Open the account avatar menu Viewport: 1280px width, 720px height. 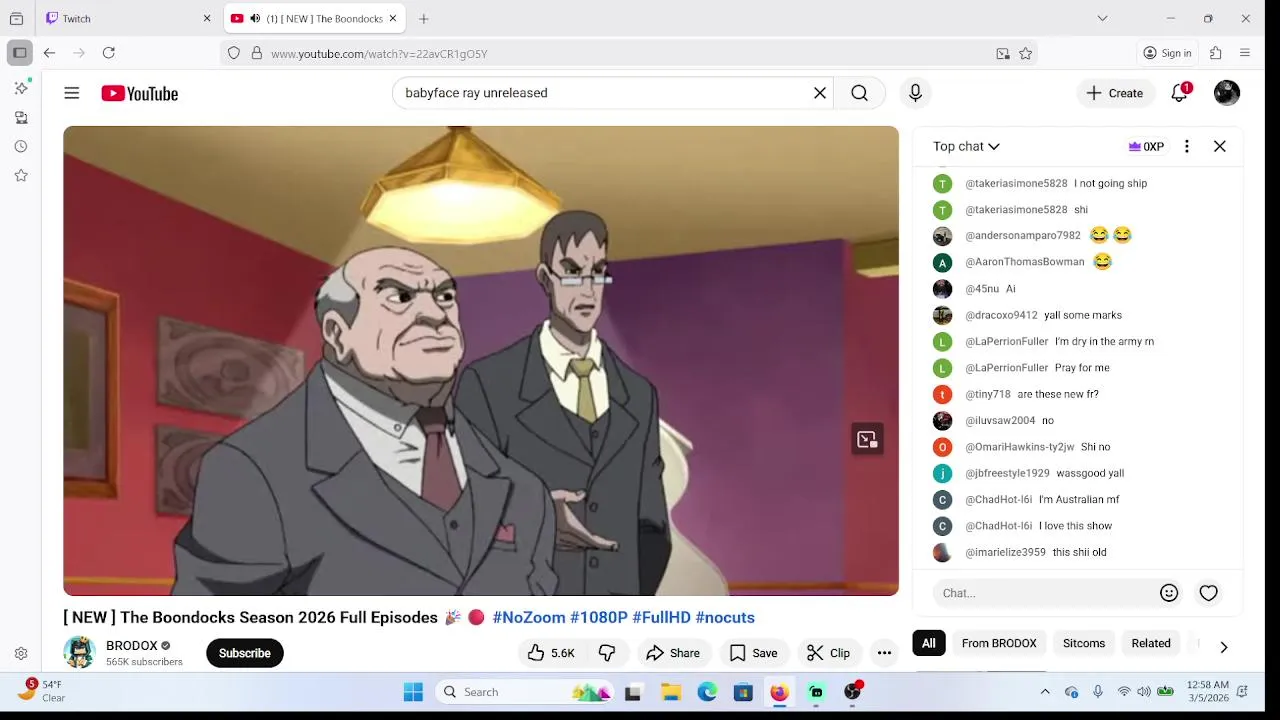pyautogui.click(x=1227, y=93)
